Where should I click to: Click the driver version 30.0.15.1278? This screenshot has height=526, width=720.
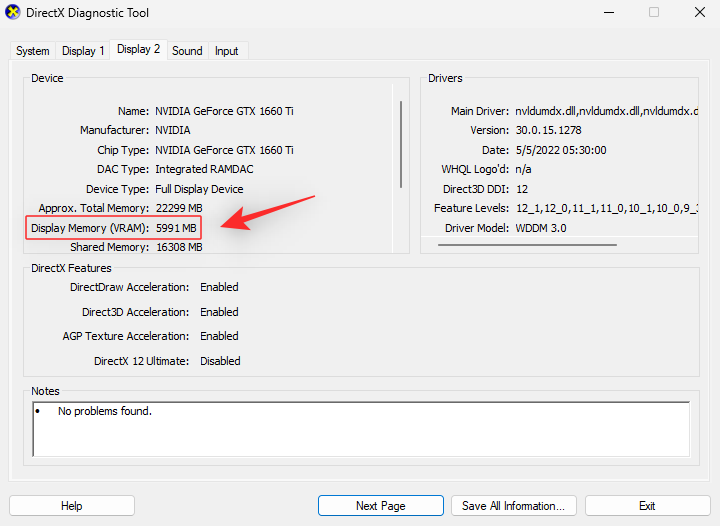pos(548,130)
